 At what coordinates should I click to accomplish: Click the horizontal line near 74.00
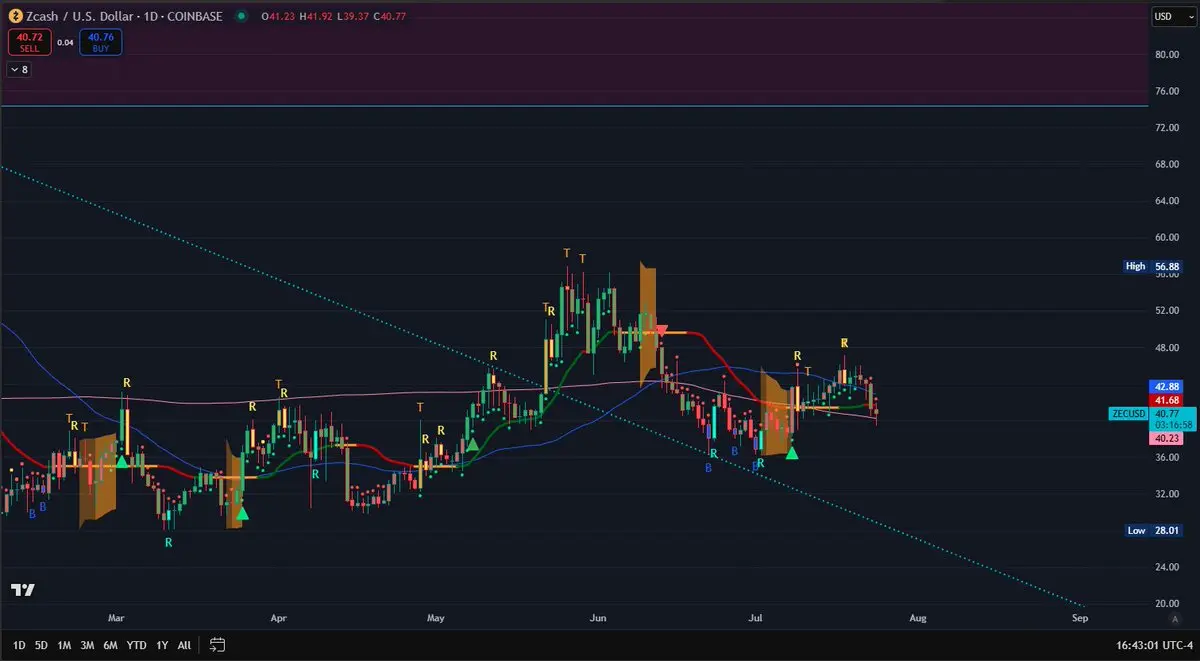click(574, 106)
